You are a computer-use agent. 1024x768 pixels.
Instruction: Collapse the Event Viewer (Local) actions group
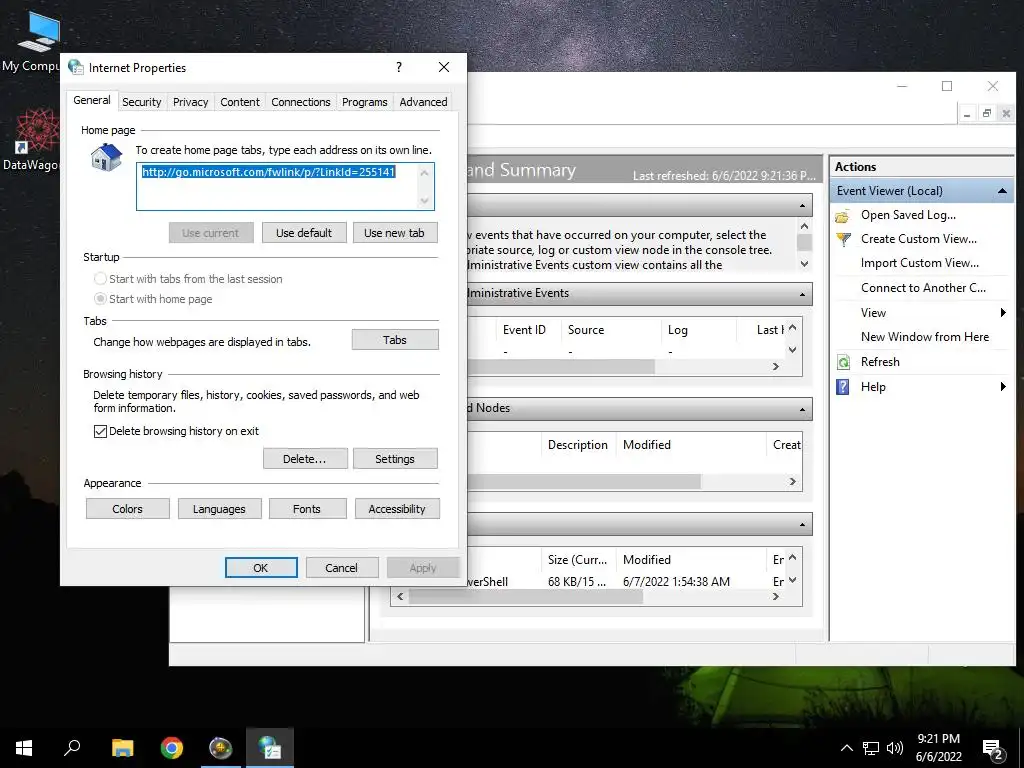point(1002,191)
